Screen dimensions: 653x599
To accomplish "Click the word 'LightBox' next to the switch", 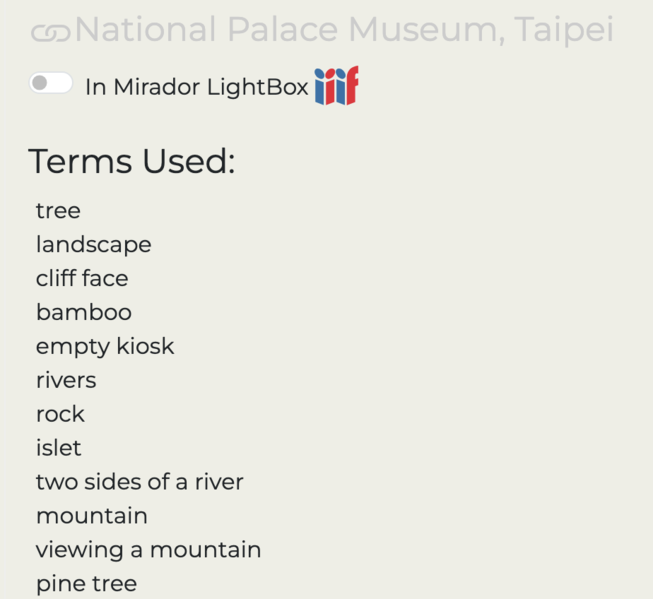I will [x=257, y=87].
